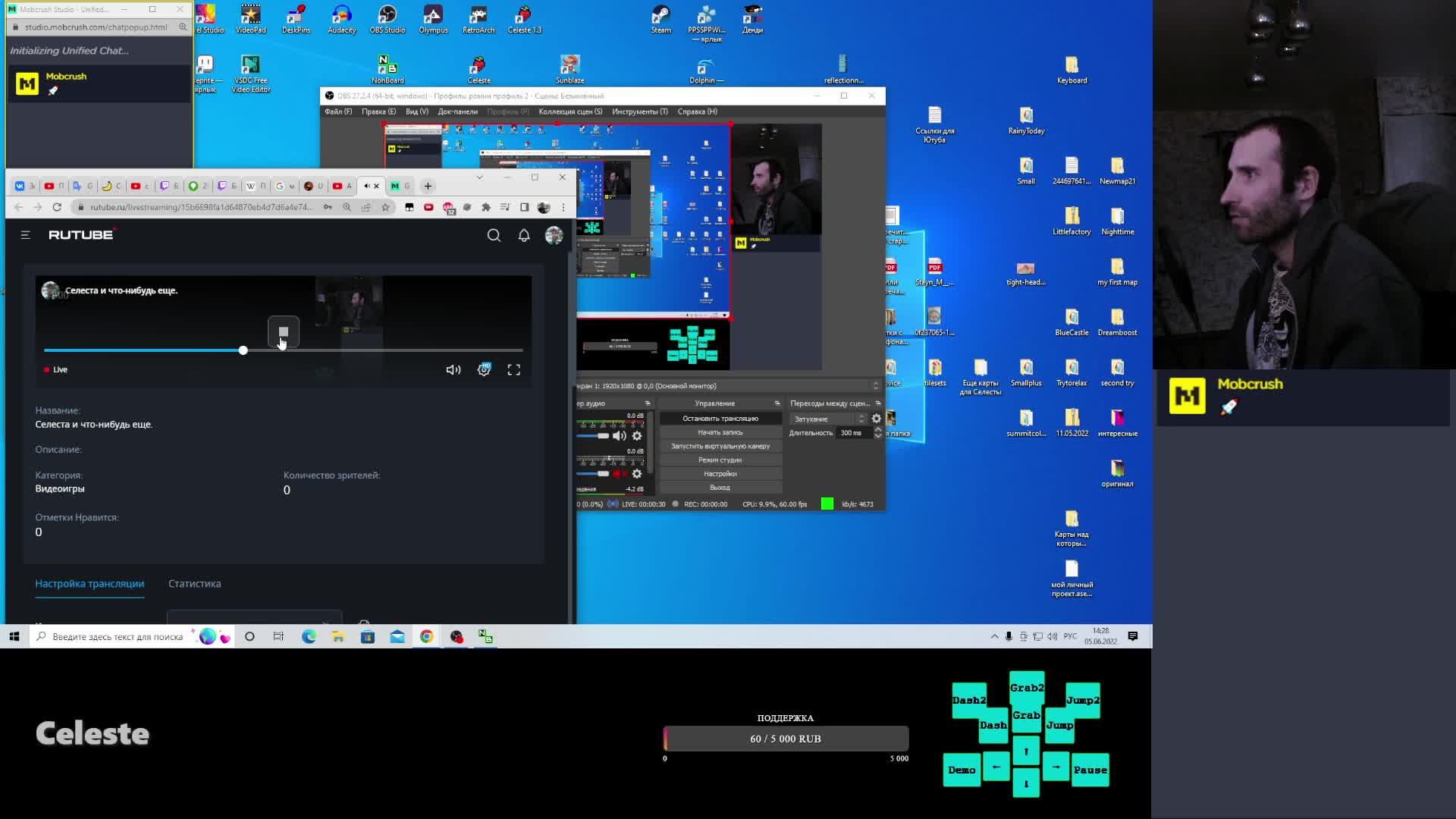Expand the Затухание transition dropdown
Viewport: 1456px width, 819px height.
point(861,419)
